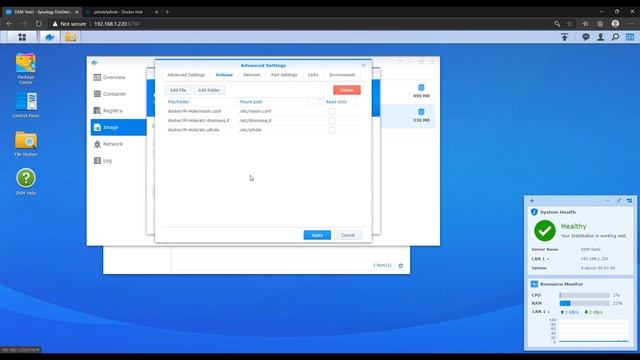The image size is (640, 360).
Task: Reload the browser page
Action: coord(38,24)
